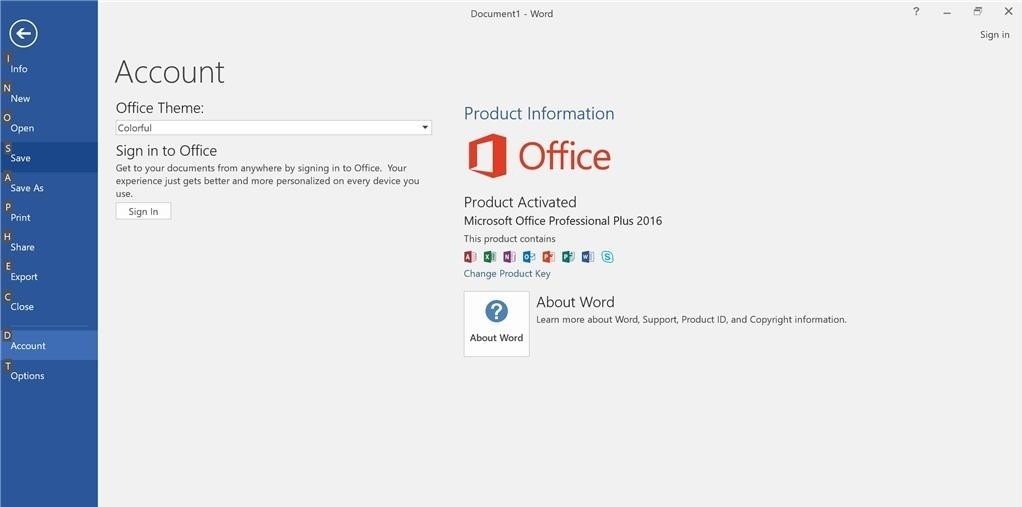Click the Word app icon in product list
Image resolution: width=1022 pixels, height=507 pixels.
click(587, 257)
